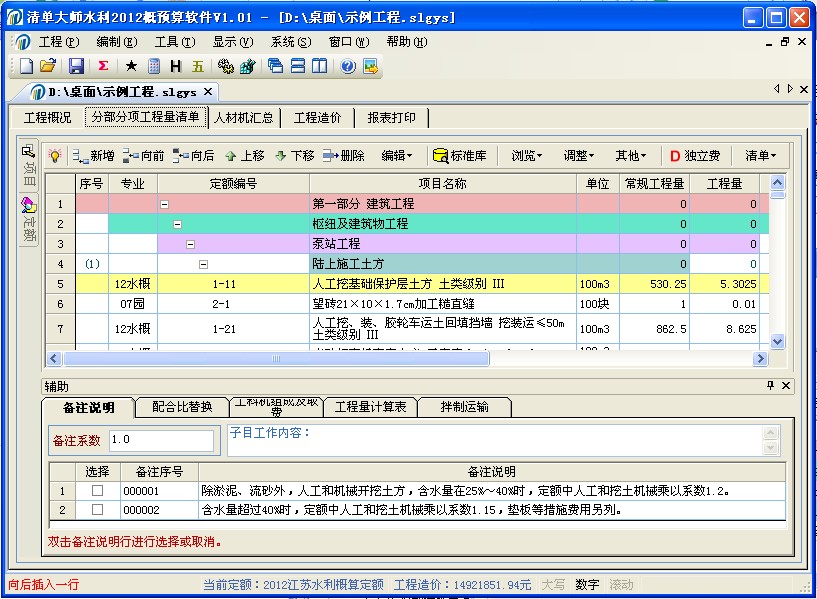Open help with the question mark icon
The image size is (817, 599).
(x=348, y=66)
